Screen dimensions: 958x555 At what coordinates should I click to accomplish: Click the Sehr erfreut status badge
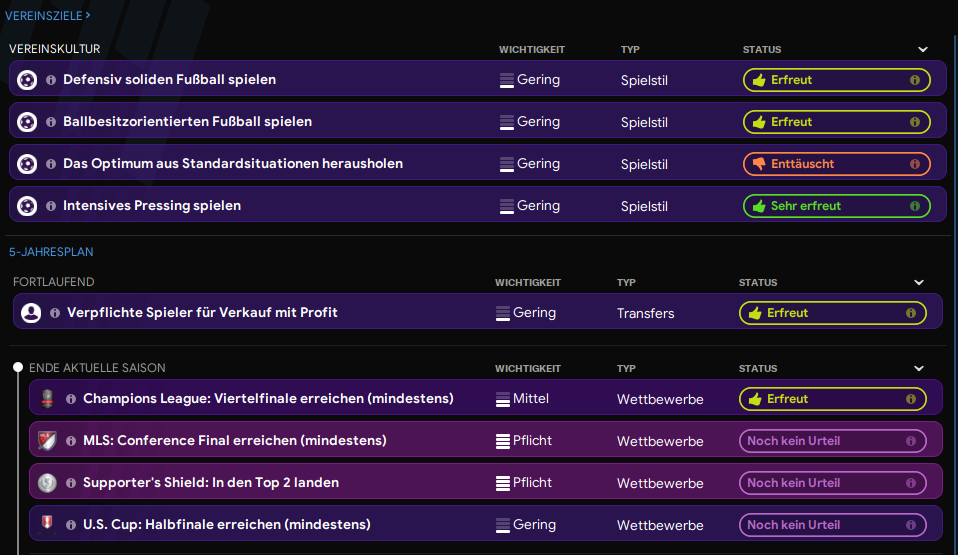tap(836, 206)
